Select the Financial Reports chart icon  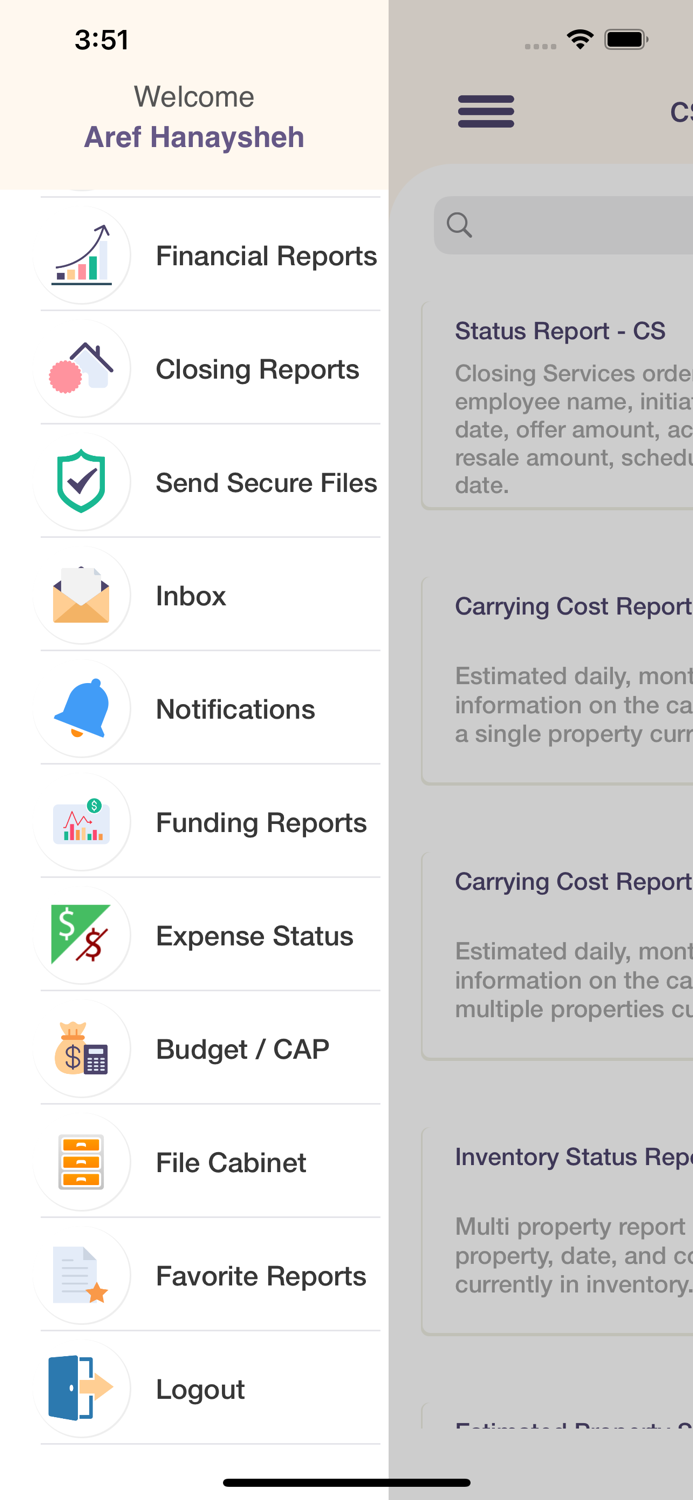pos(82,256)
